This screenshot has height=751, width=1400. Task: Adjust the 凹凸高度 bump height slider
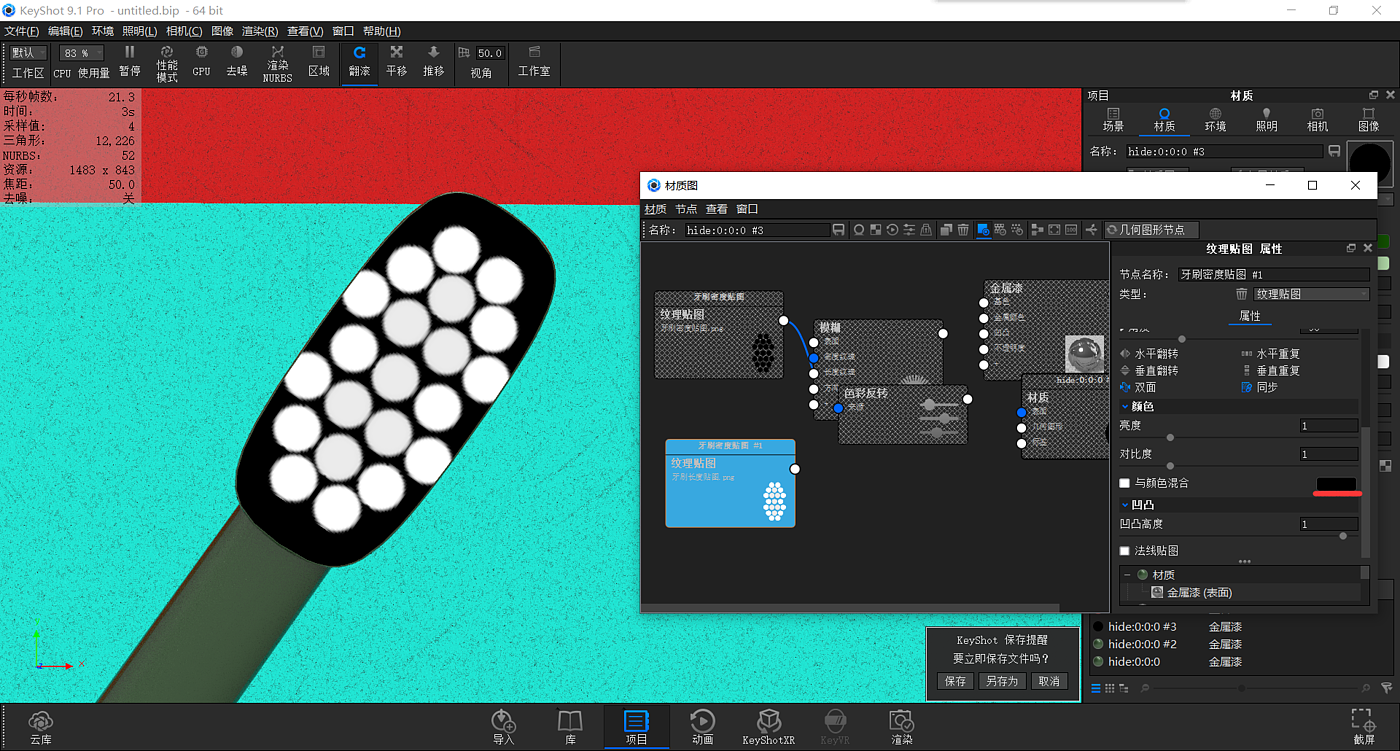tap(1342, 536)
